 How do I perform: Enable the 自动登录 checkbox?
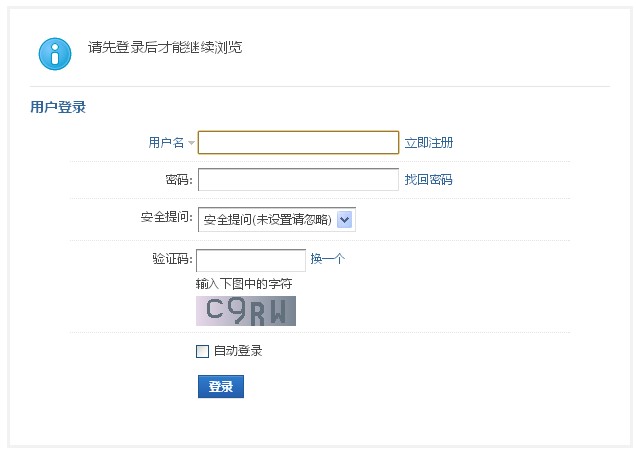(203, 351)
